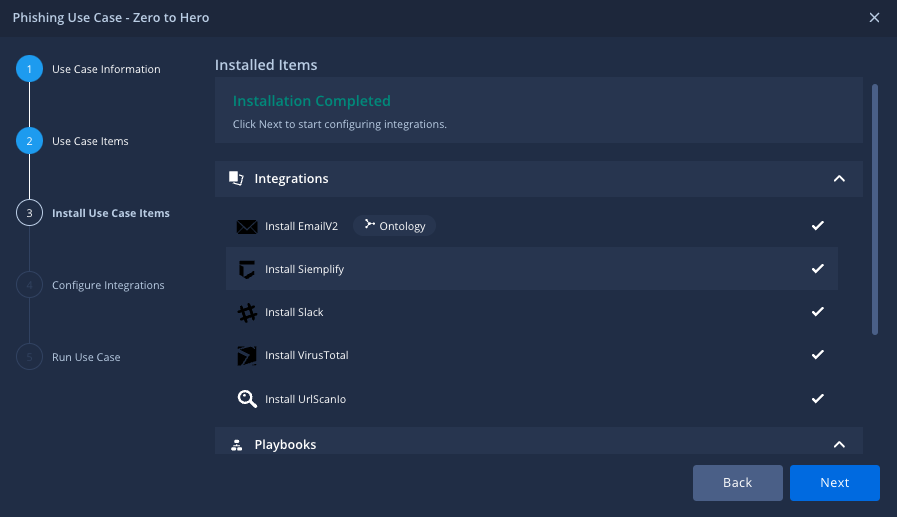The width and height of the screenshot is (897, 517).
Task: Collapse the Playbooks section chevron
Action: pyautogui.click(x=839, y=445)
